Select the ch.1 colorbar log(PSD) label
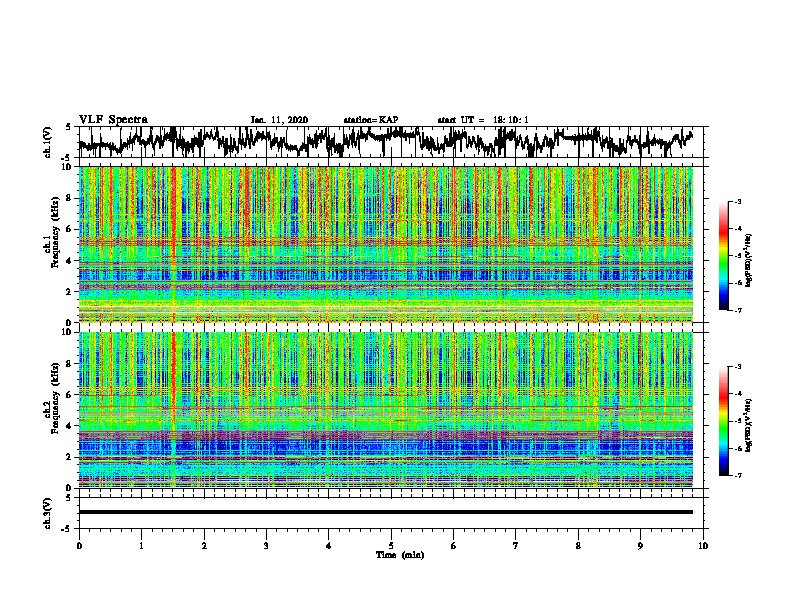792x612 pixels. 748,260
